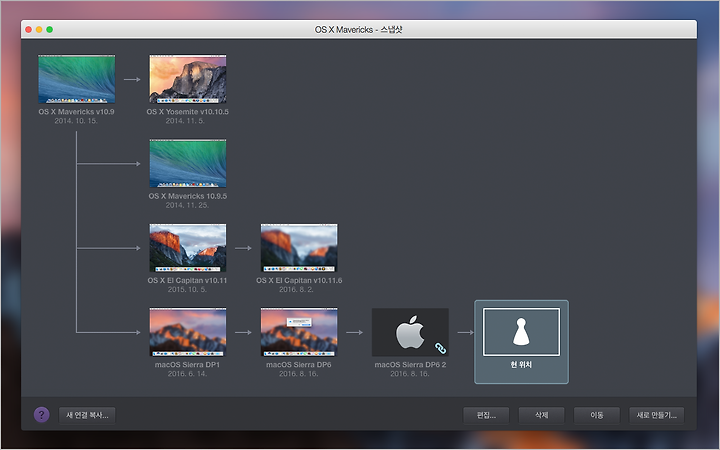Image resolution: width=720 pixels, height=450 pixels.
Task: Select the macOS Sierra DP1 snapshot thumbnail
Action: point(188,332)
